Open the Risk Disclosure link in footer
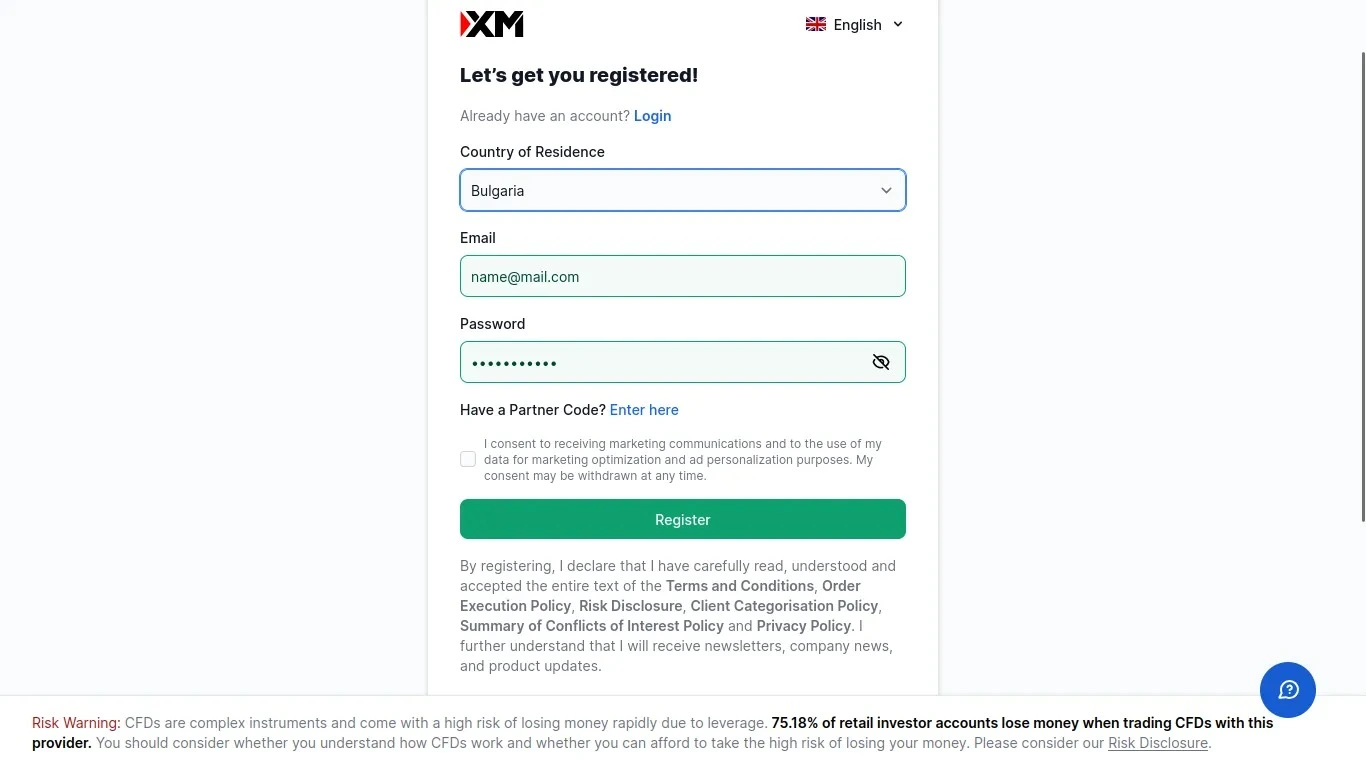The image size is (1366, 768). pyautogui.click(x=1157, y=743)
